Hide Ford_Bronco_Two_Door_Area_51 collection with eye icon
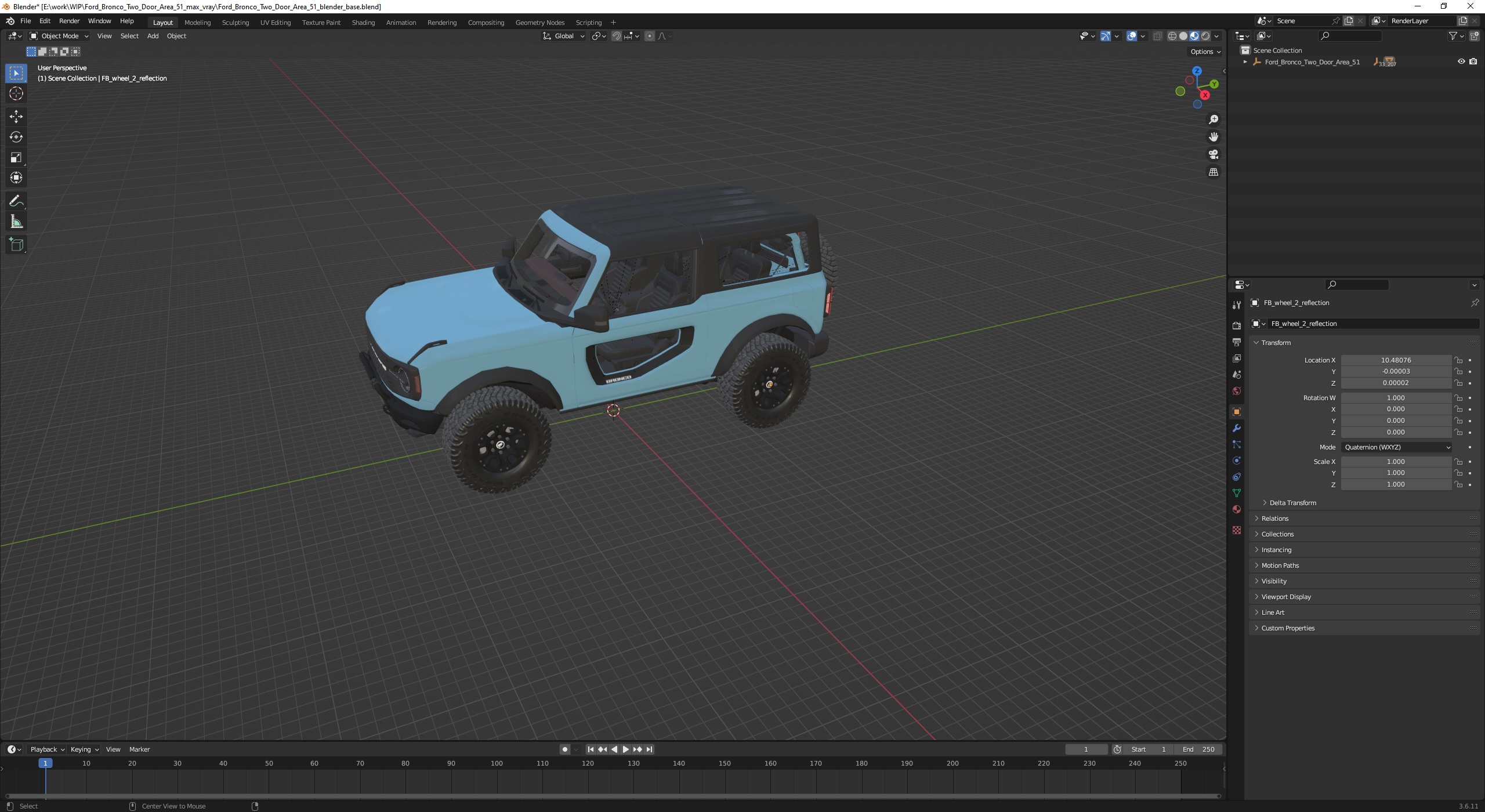 (1461, 61)
